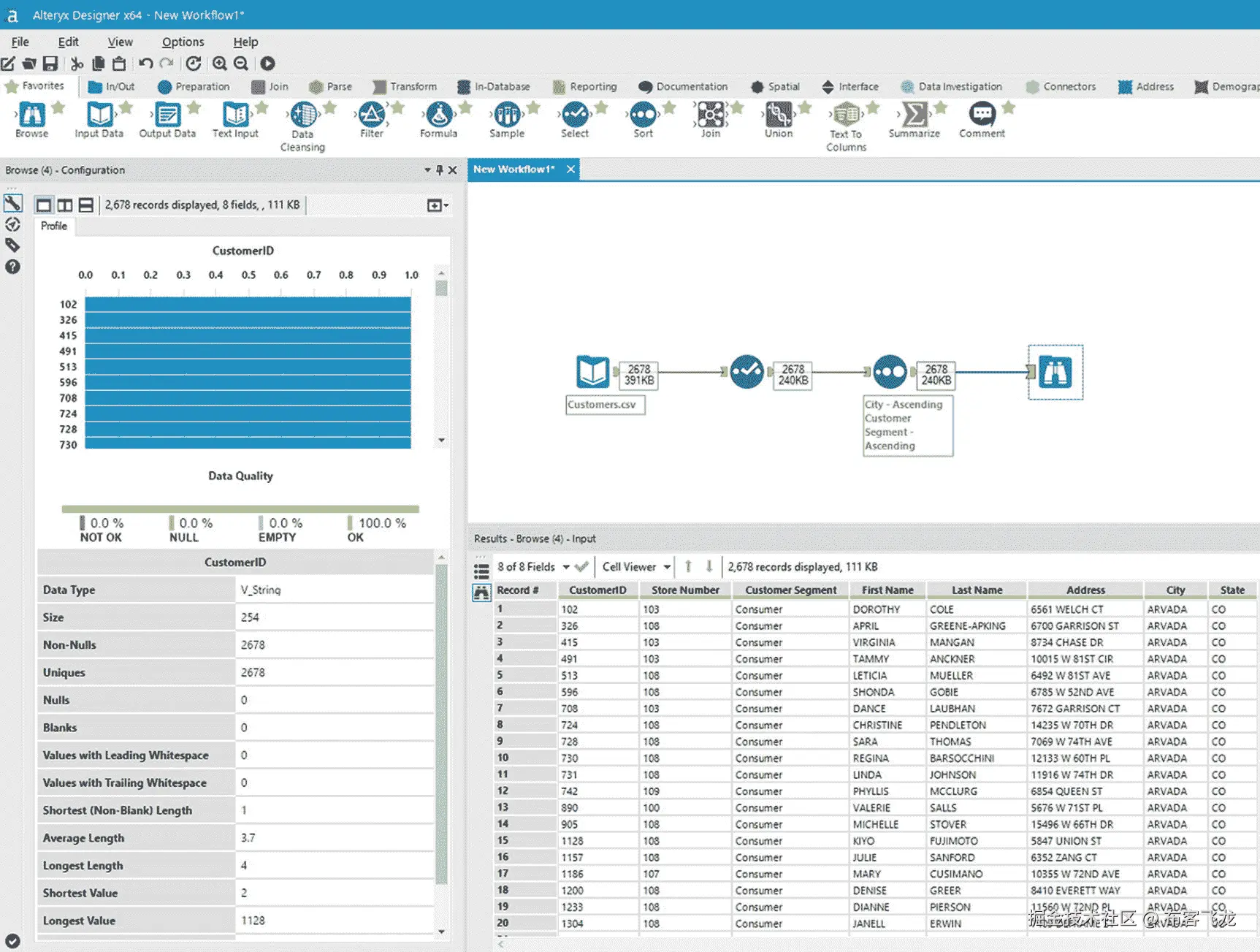Screen dimensions: 1260x952
Task: Toggle favorite star next to Join tool
Action: coord(737,108)
